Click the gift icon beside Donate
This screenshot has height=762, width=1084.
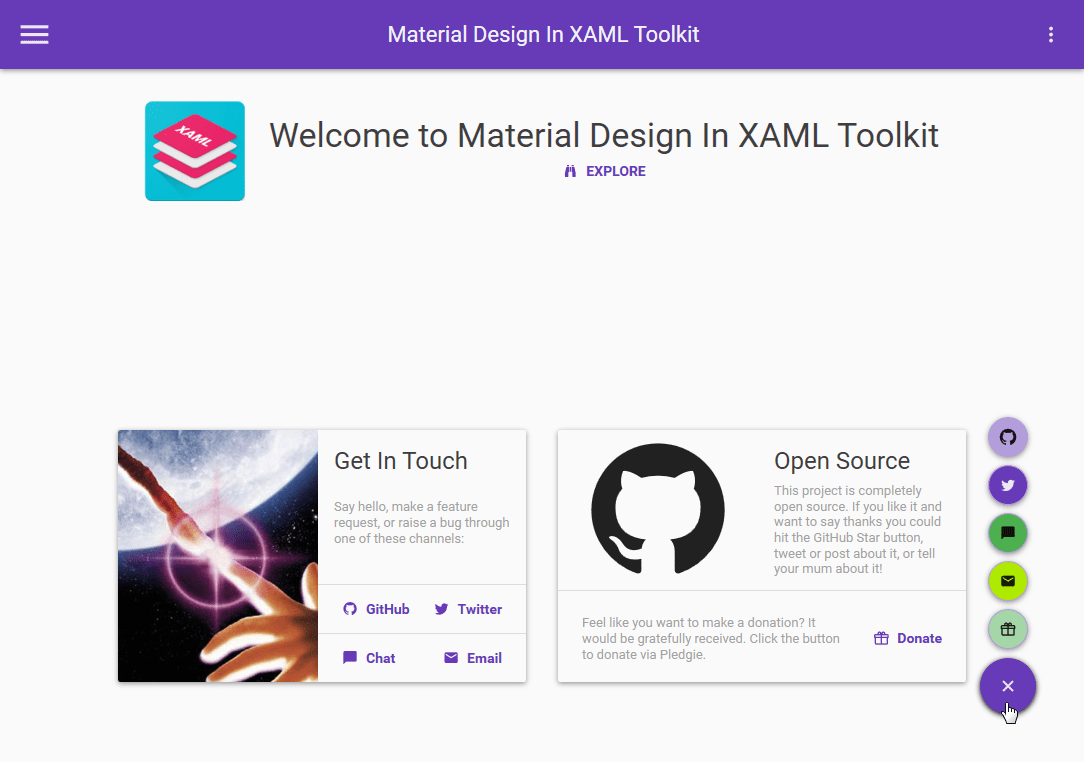(x=881, y=637)
